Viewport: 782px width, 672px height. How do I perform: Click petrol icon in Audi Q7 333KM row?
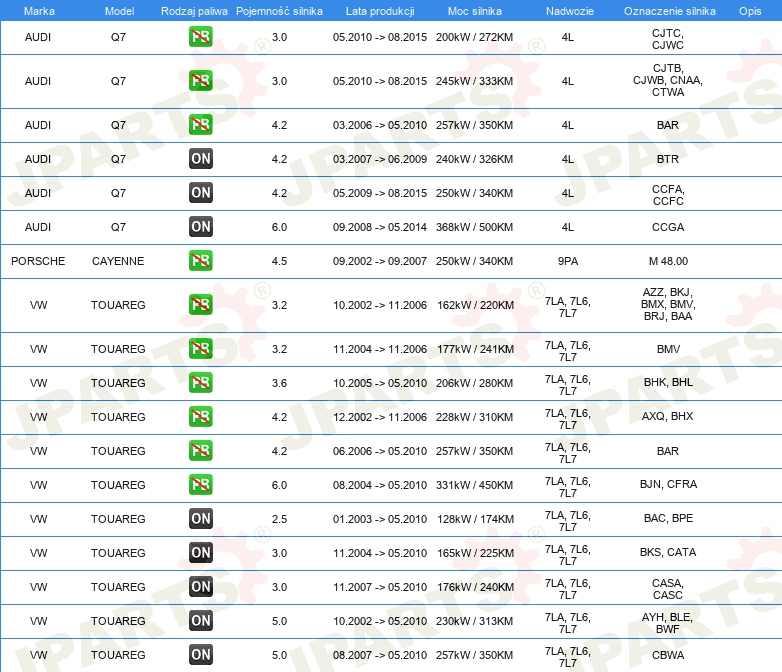[x=200, y=81]
